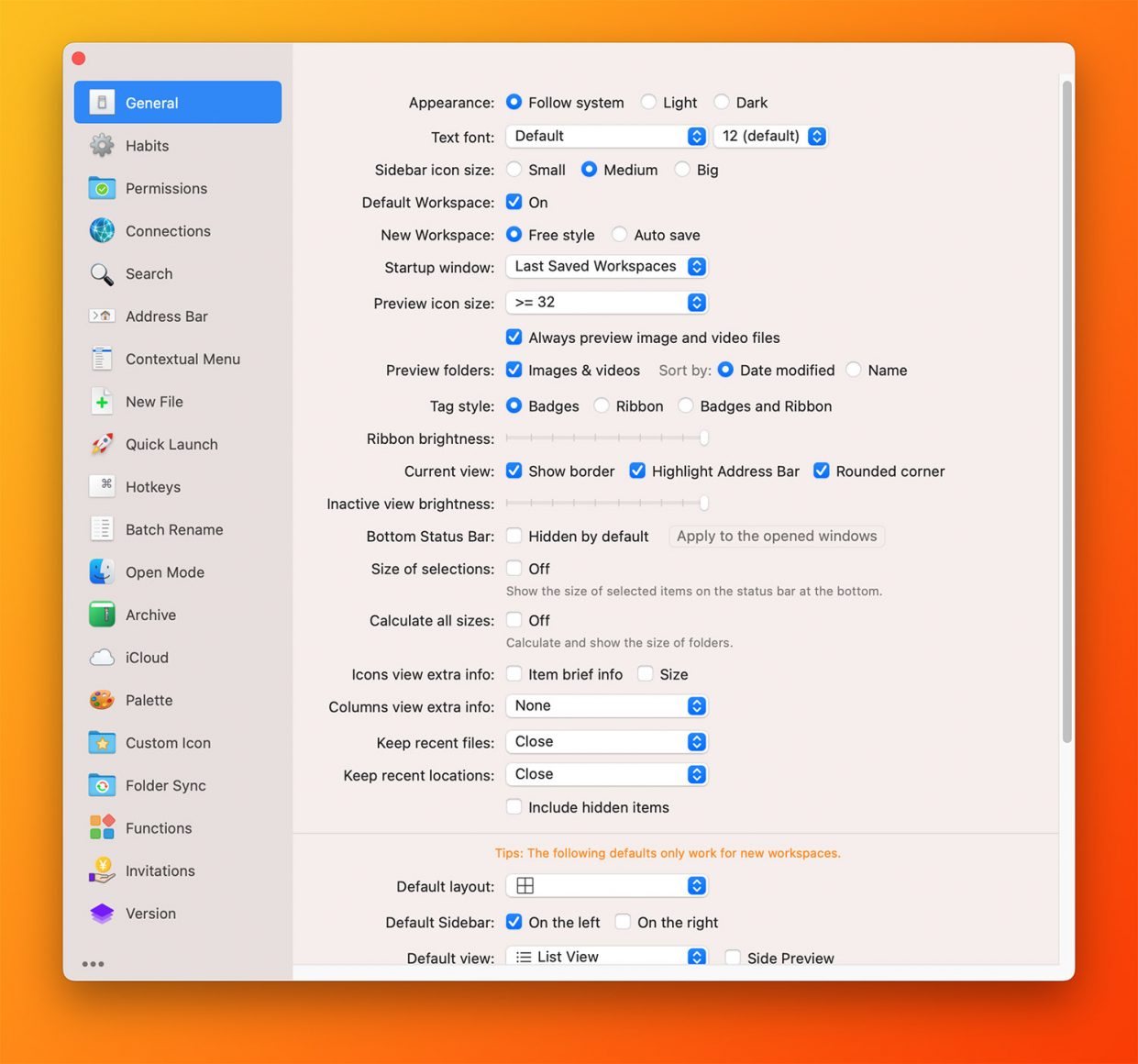Viewport: 1138px width, 1064px height.
Task: Click the Palette paint icon in sidebar
Action: [x=102, y=701]
